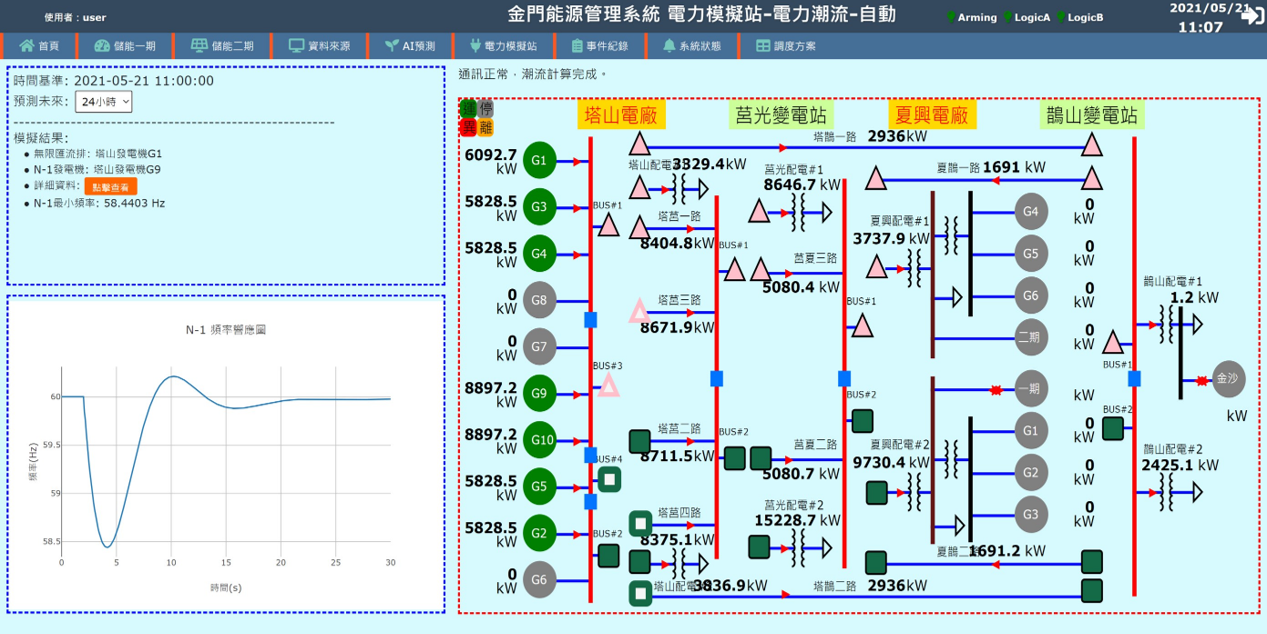Open the 儲能一期 menu
Screen dimensions: 1267x634
[125, 46]
